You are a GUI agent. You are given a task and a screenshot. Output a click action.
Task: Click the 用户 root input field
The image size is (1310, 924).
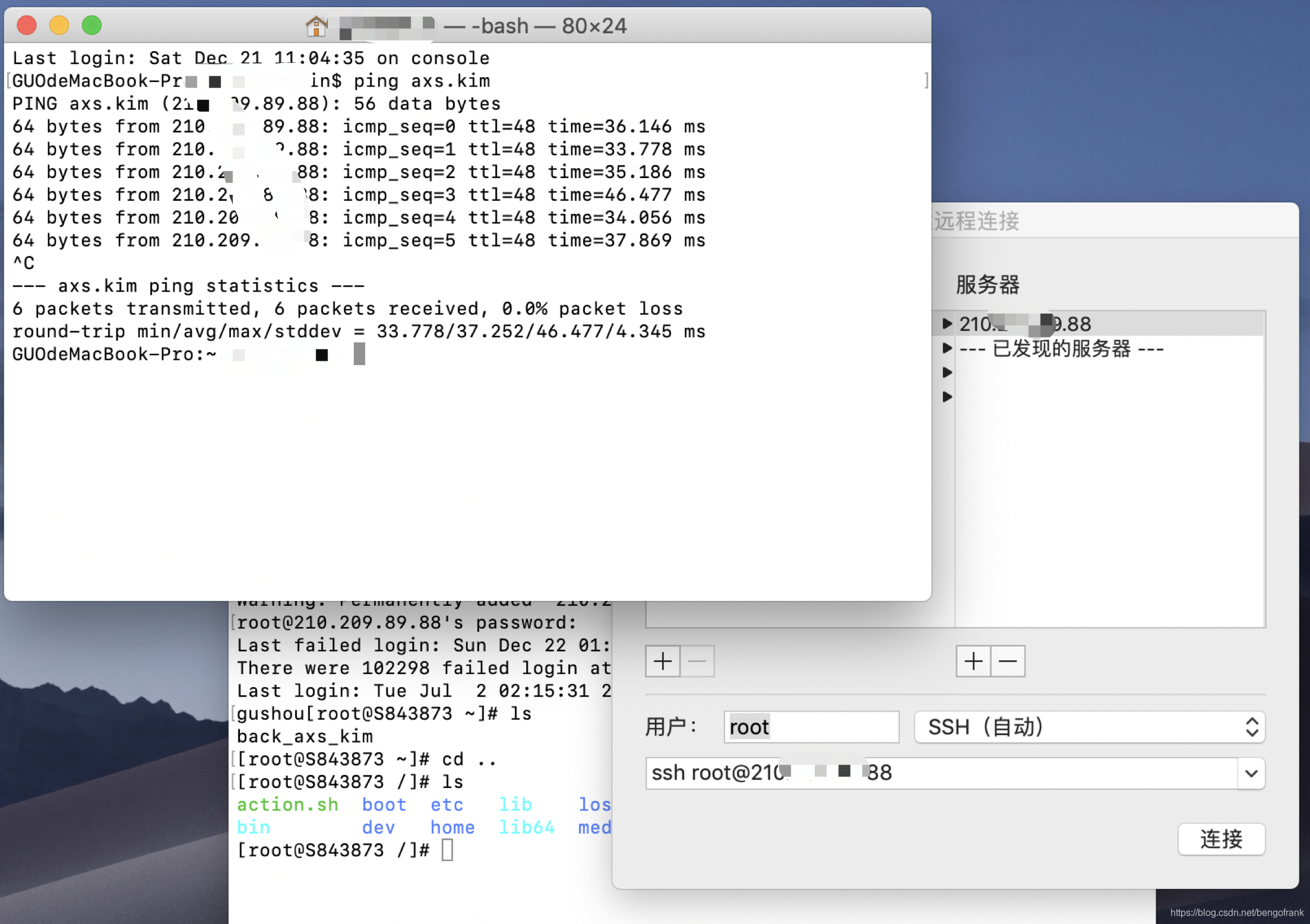click(811, 727)
